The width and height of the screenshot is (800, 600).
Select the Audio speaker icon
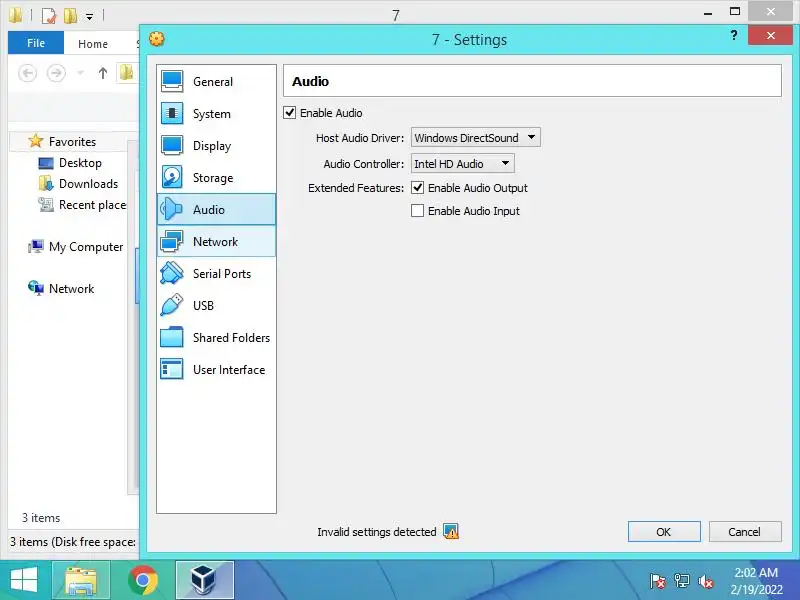[x=172, y=209]
